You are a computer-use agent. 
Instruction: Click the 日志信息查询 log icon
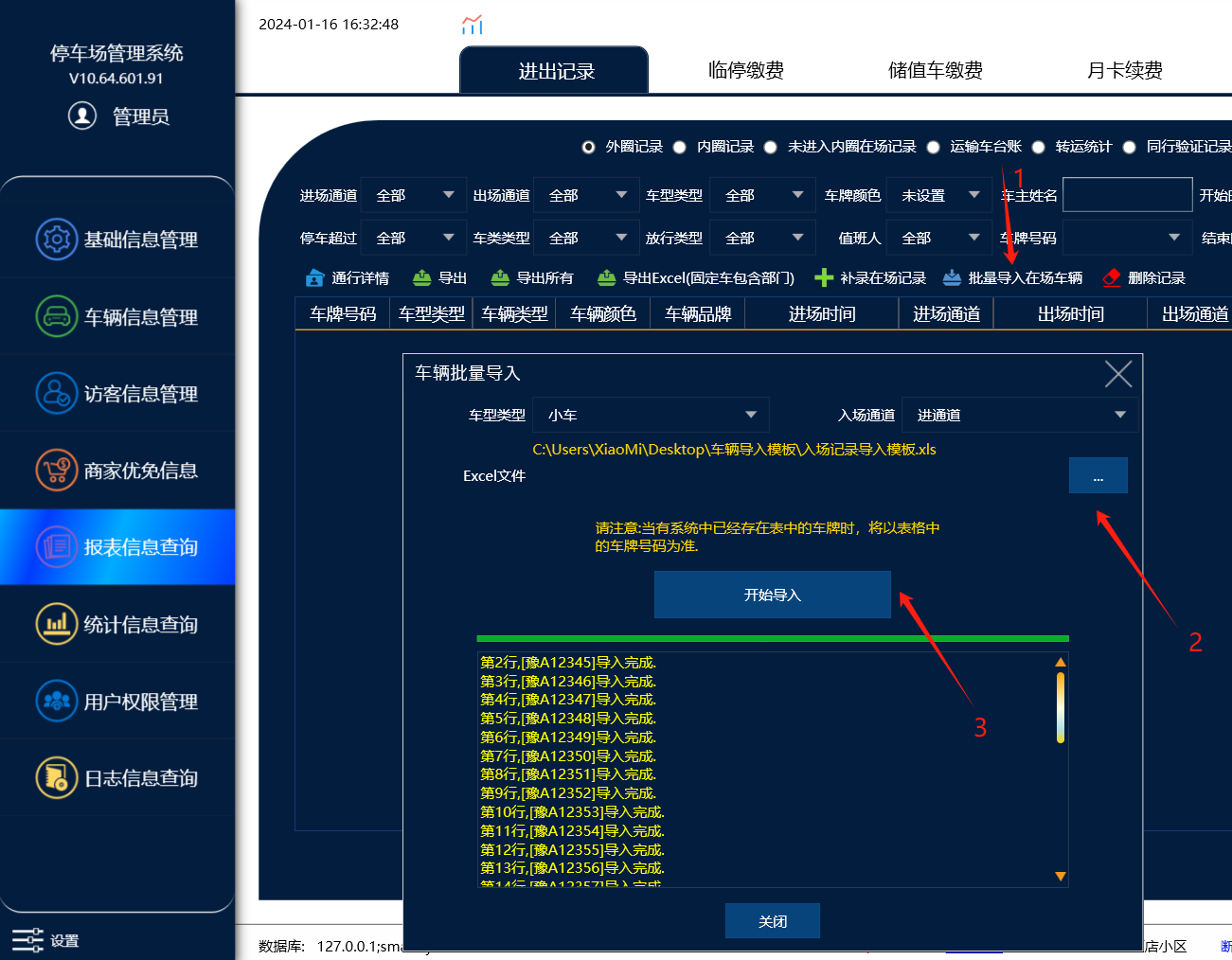(56, 777)
